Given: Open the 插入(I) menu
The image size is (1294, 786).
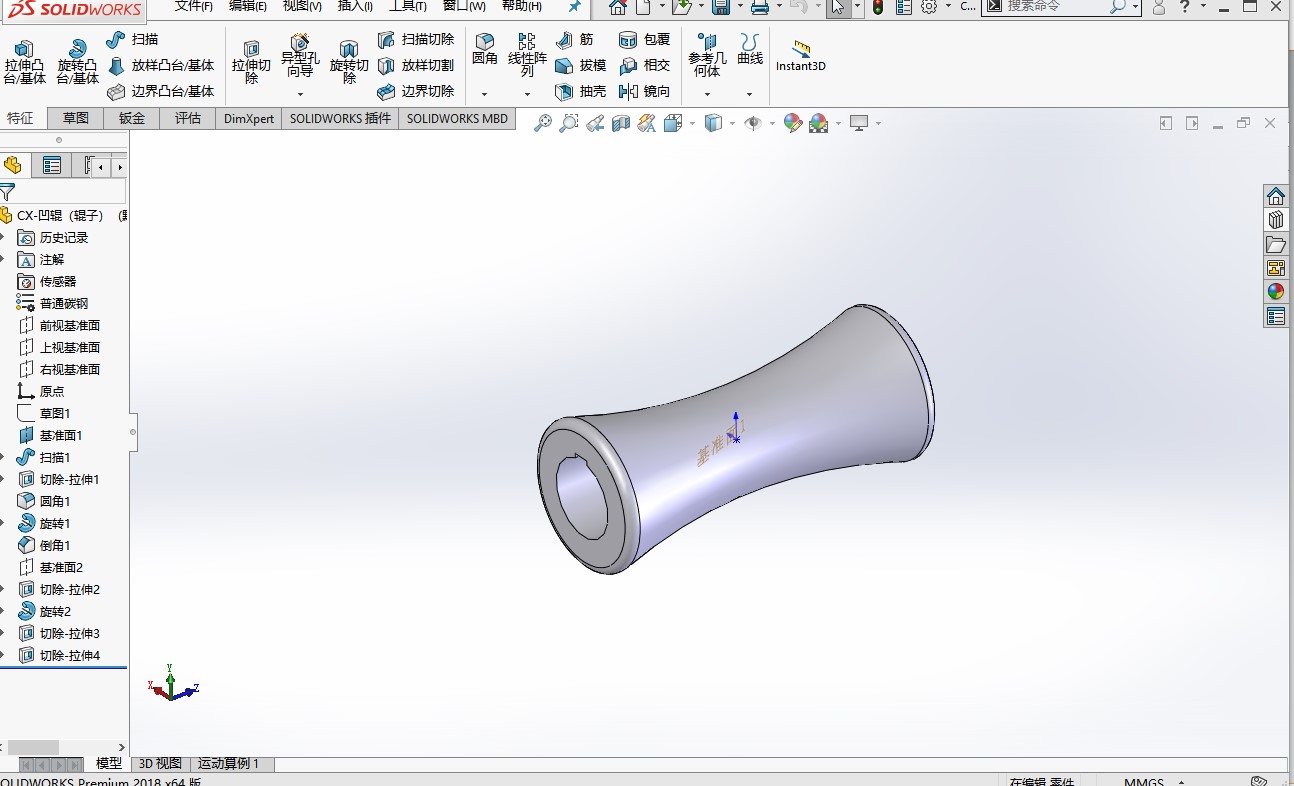Looking at the screenshot, I should [x=355, y=6].
